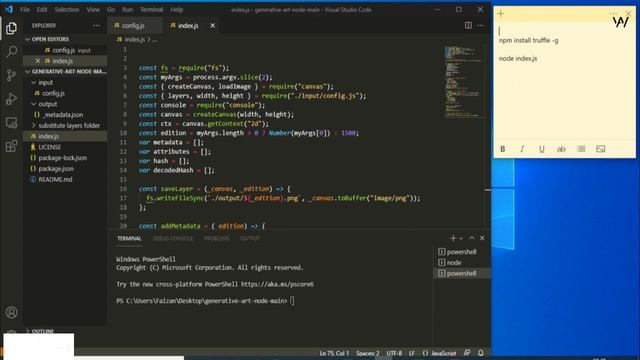Toggle italic in Sticky Notes

coord(522,149)
